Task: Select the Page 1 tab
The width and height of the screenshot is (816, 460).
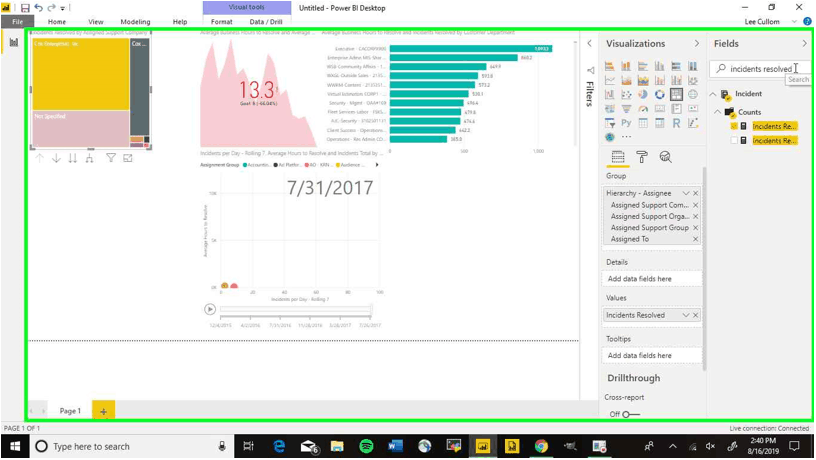Action: click(x=70, y=411)
